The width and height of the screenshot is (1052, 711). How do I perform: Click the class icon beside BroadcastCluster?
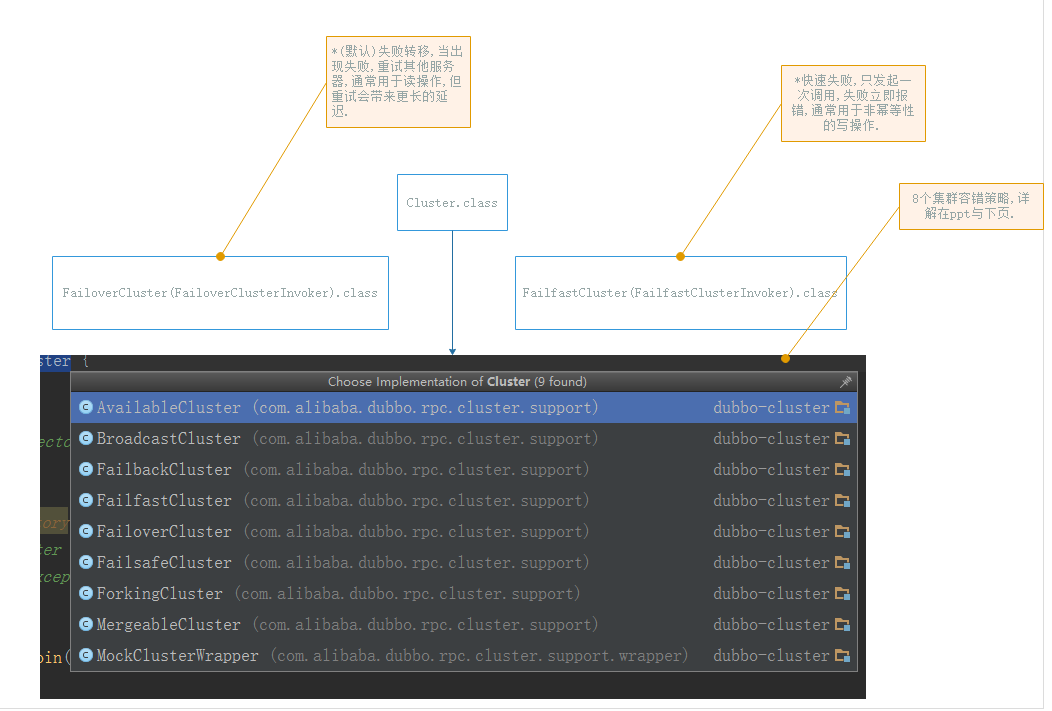[86, 439]
